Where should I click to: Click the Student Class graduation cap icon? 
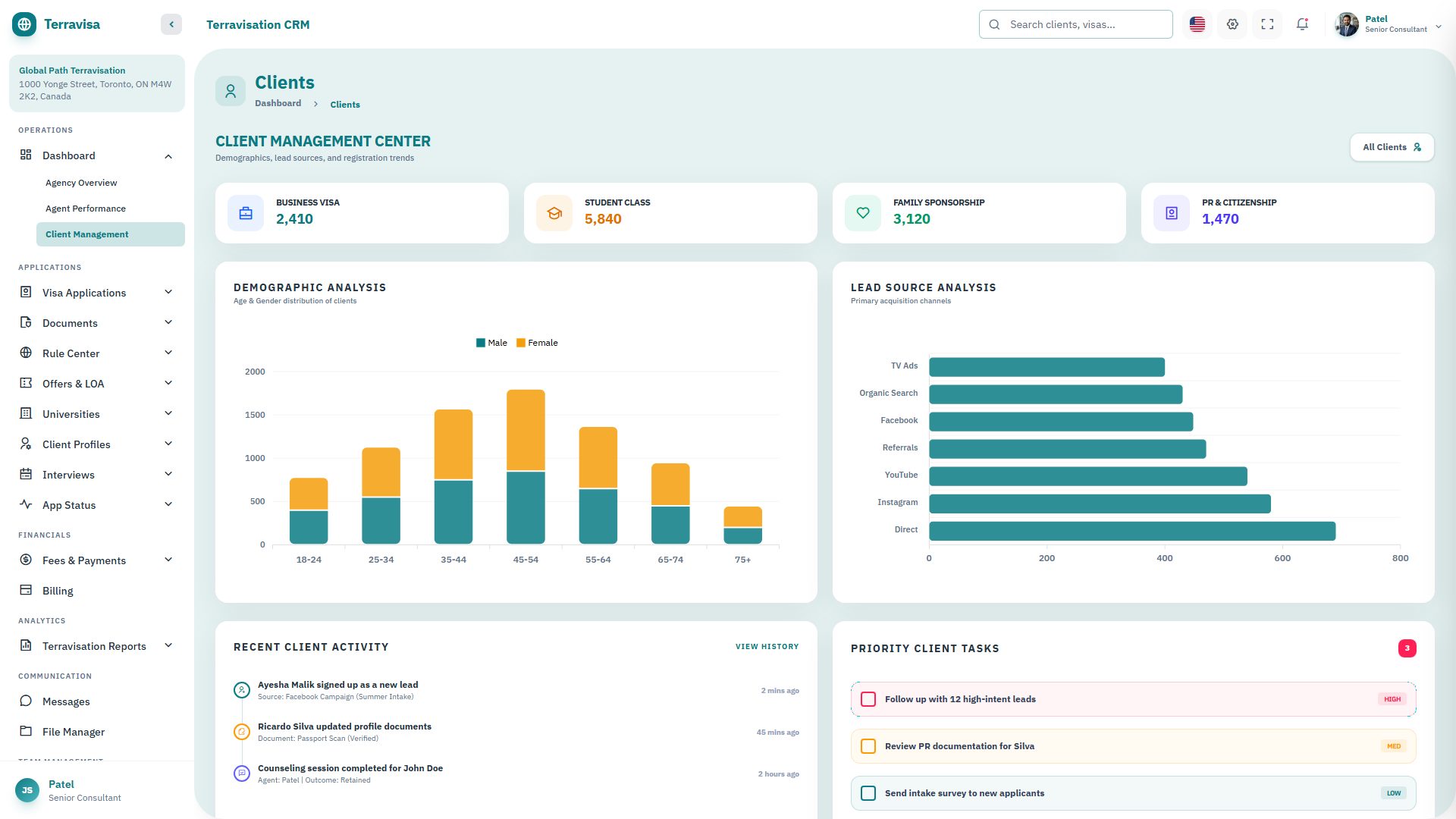tap(554, 213)
